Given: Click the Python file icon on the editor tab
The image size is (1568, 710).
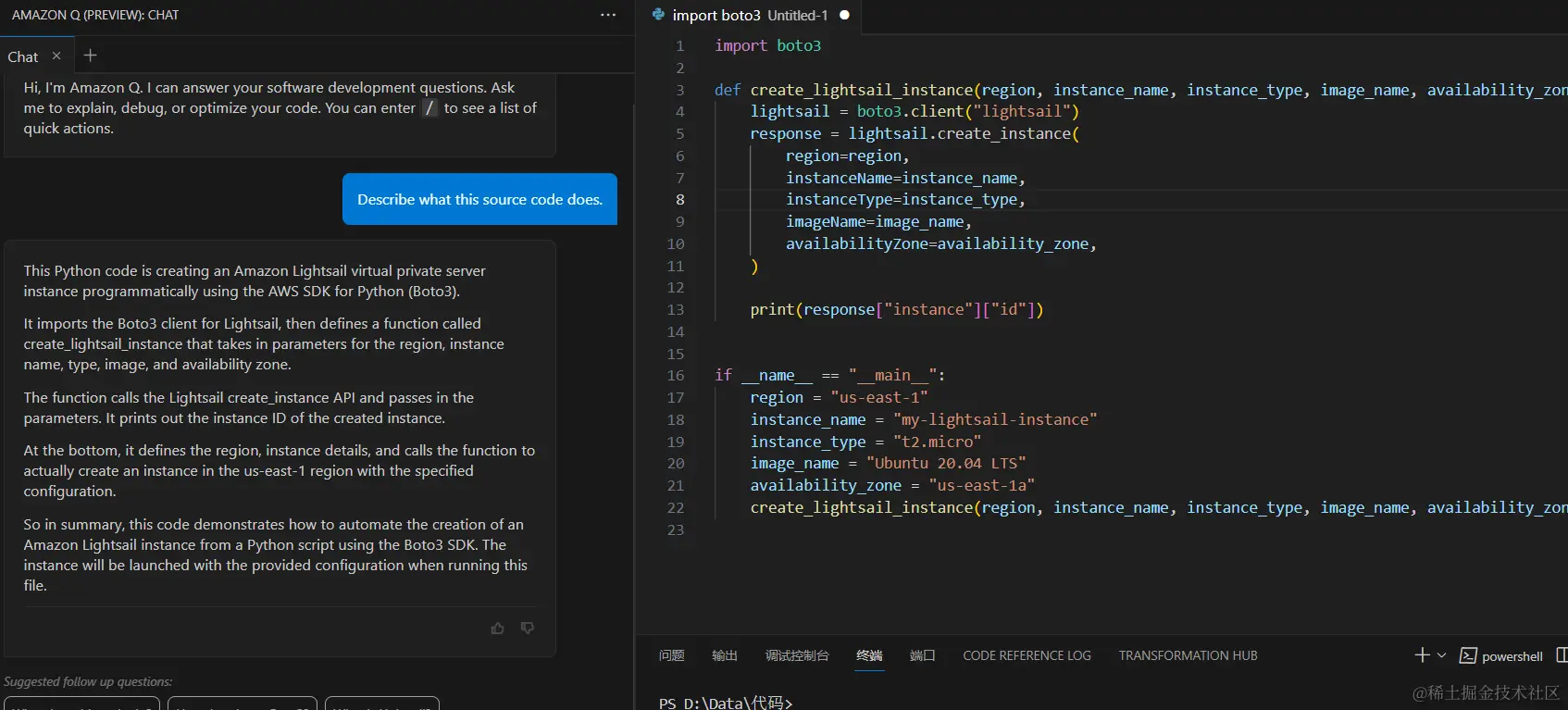Looking at the screenshot, I should pyautogui.click(x=658, y=15).
